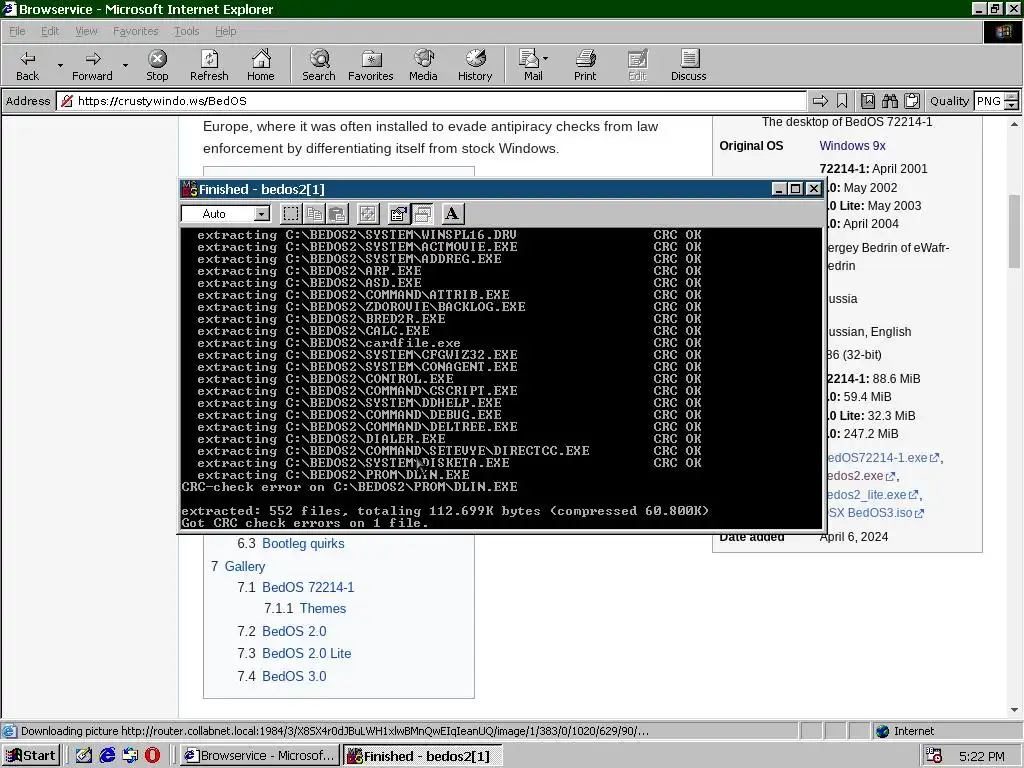Click the Paste icon in DOS window
This screenshot has height=768, width=1024.
(x=338, y=214)
